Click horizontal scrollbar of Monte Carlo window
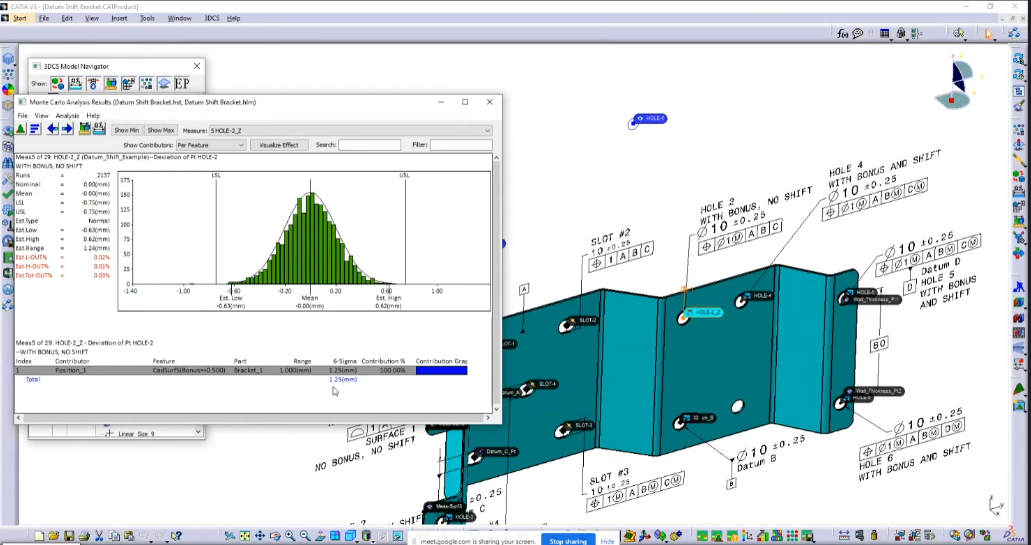 pos(254,417)
